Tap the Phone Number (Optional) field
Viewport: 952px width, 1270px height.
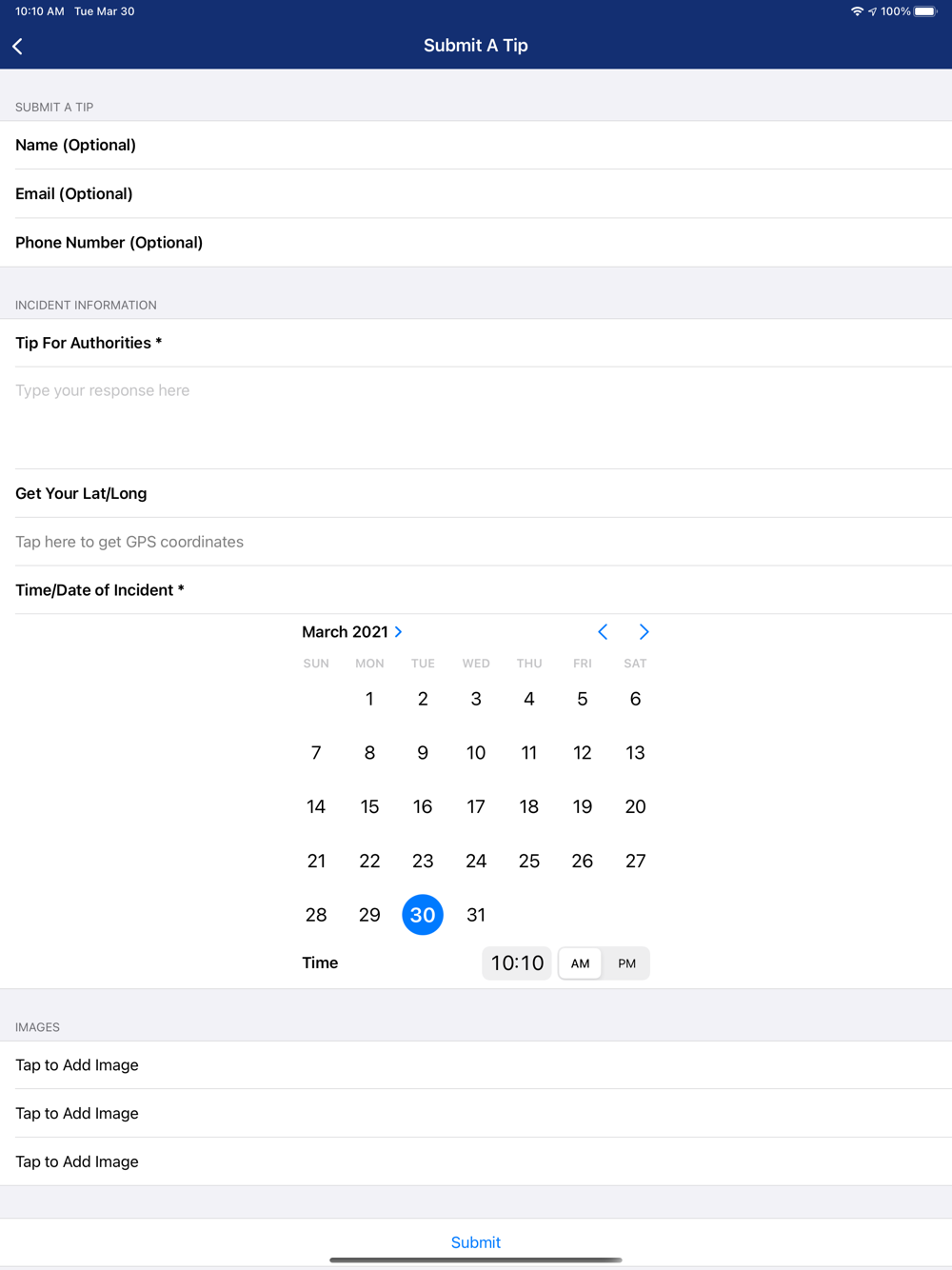(x=476, y=242)
